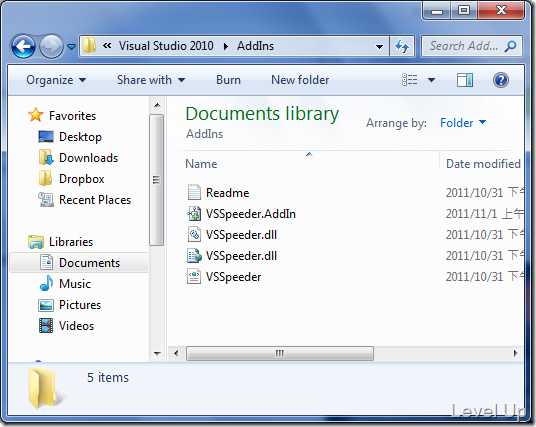Select the Readme file
The height and width of the screenshot is (427, 536).
point(227,193)
